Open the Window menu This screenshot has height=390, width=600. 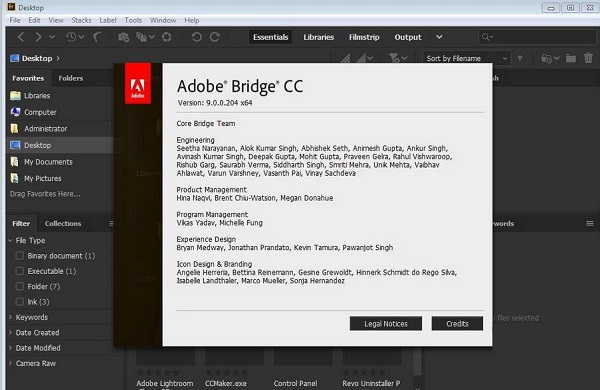163,20
